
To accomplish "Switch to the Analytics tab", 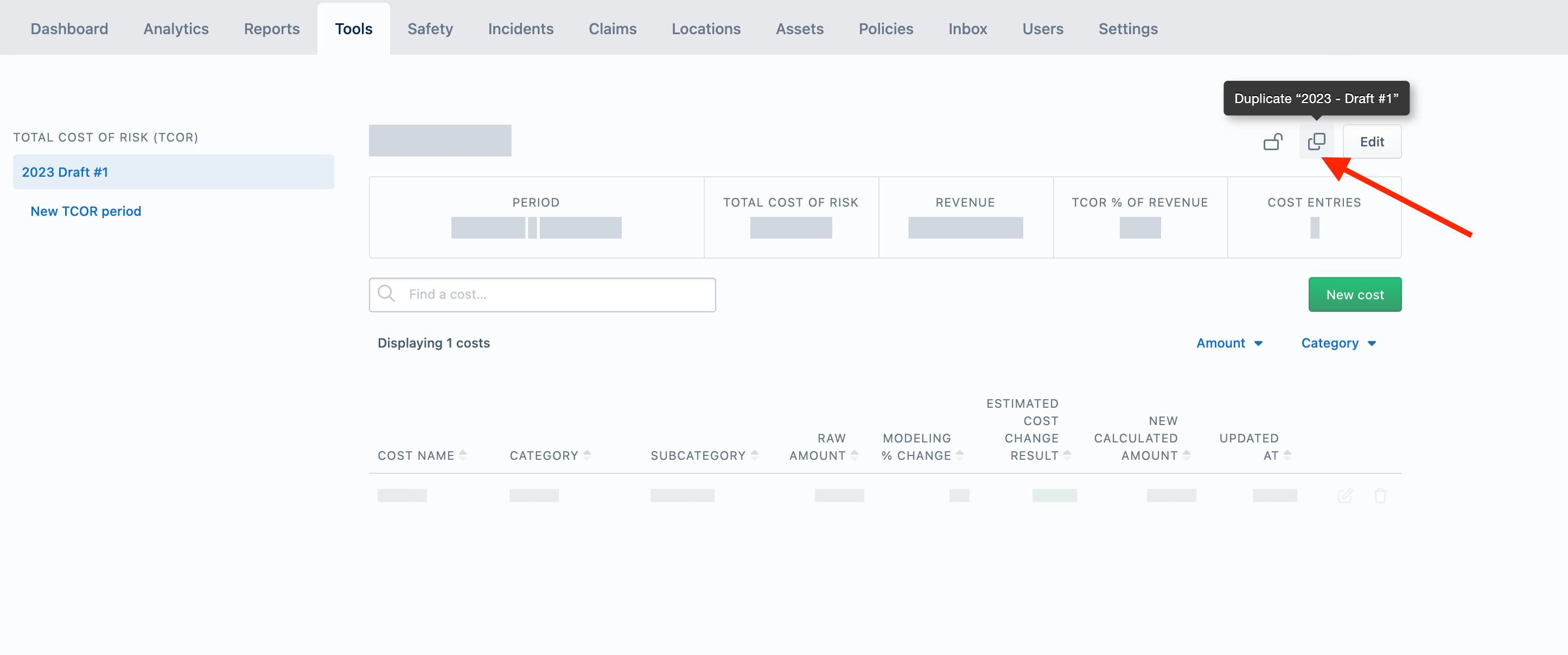I will click(176, 29).
